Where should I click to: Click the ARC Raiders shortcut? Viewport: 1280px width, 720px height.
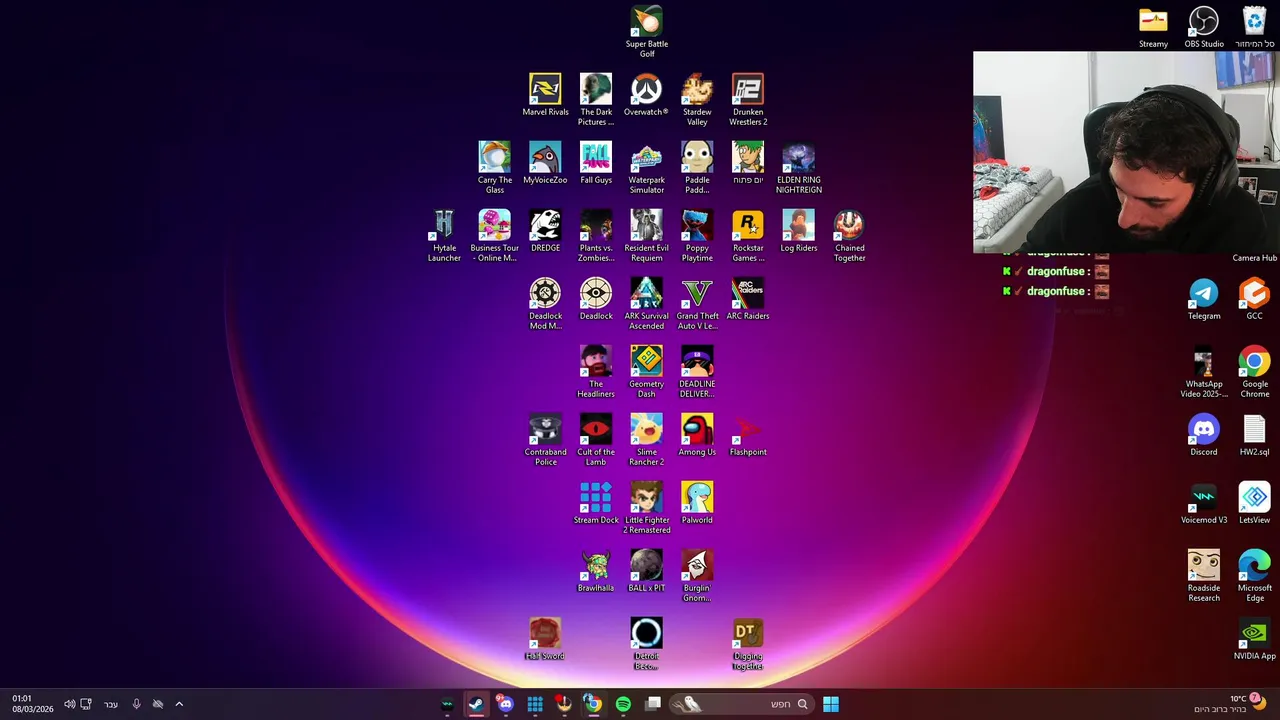click(748, 299)
